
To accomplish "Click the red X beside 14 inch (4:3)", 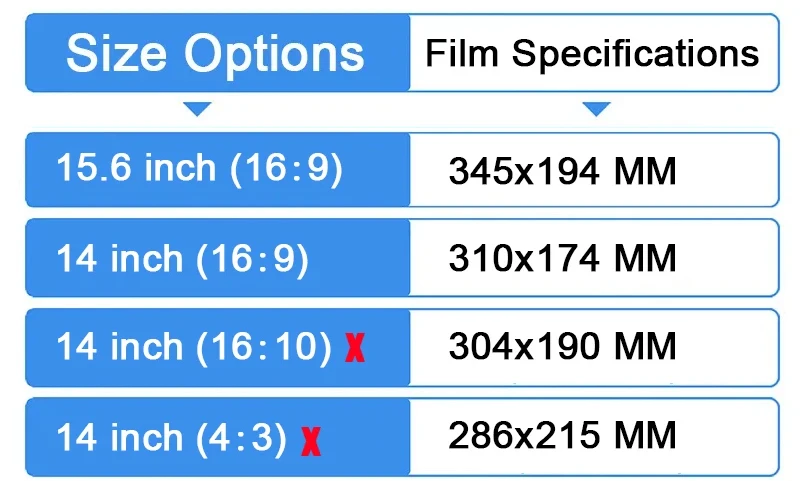I will [311, 442].
